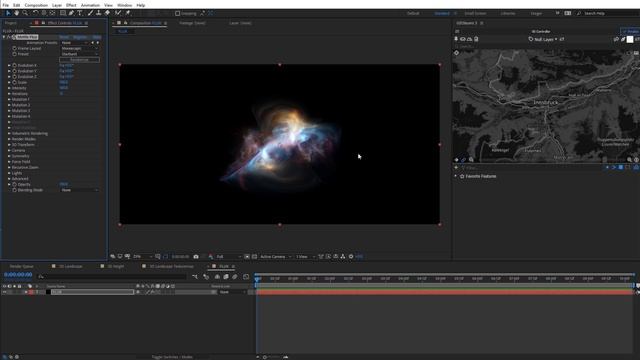This screenshot has width=640, height=360.
Task: Click the diamond icon above the map
Action: click(456, 53)
